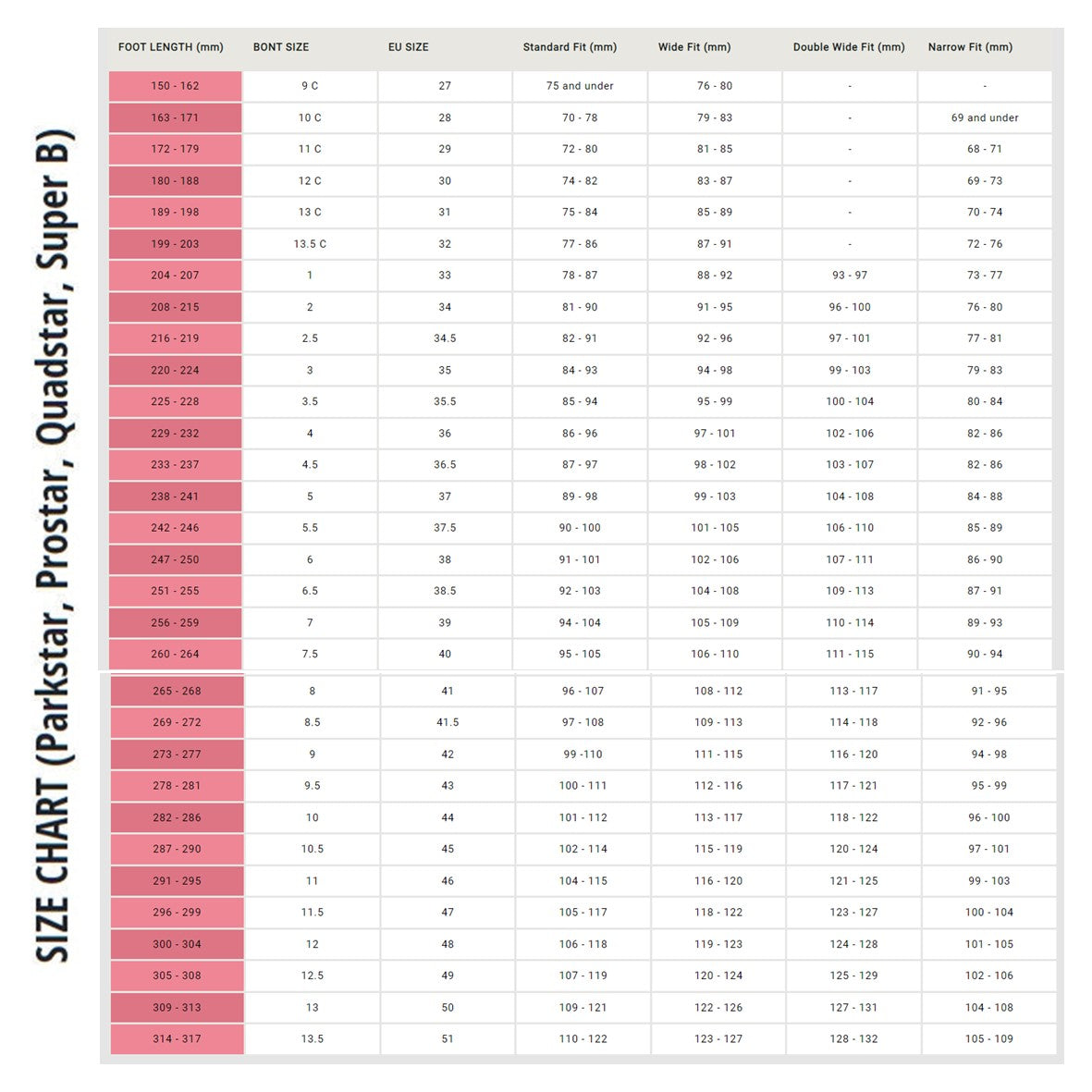The width and height of the screenshot is (1092, 1092).
Task: Select the EU size 41.5 cell
Action: click(x=448, y=722)
